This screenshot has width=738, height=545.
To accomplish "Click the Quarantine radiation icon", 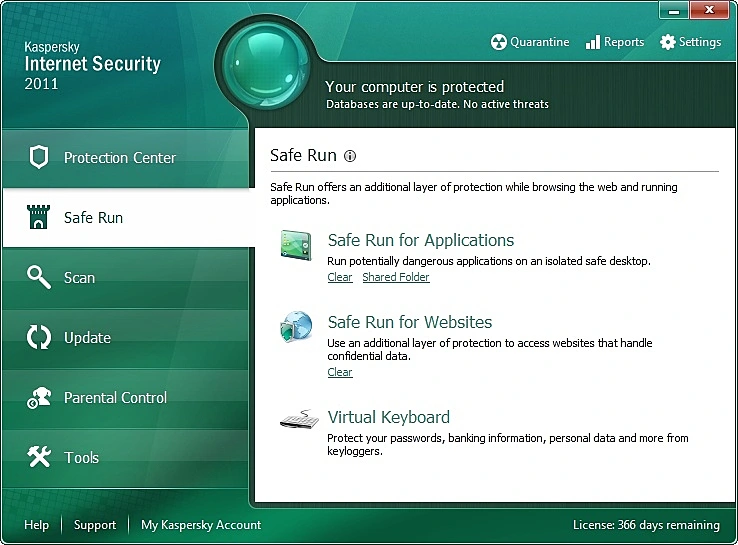I will pos(499,42).
